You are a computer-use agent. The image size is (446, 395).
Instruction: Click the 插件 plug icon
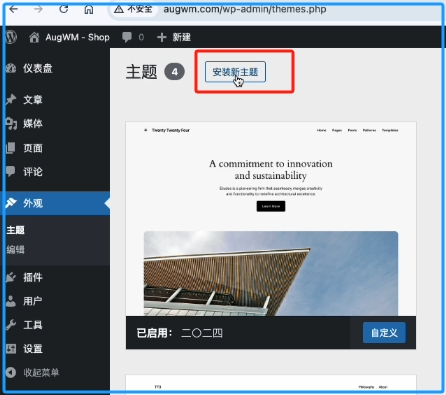(11, 277)
